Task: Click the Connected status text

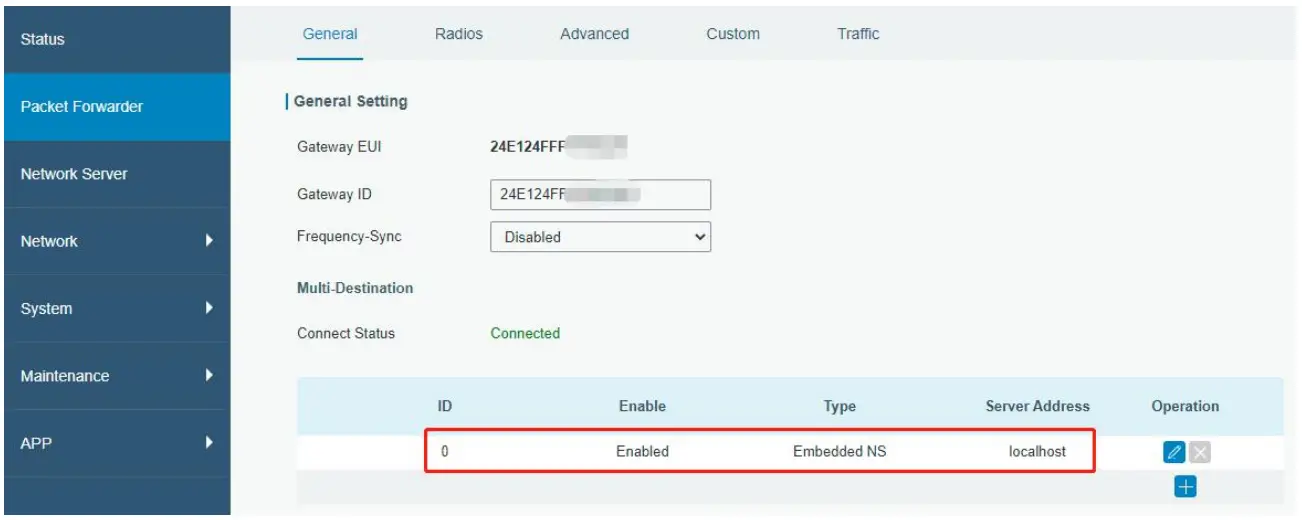Action: click(525, 333)
